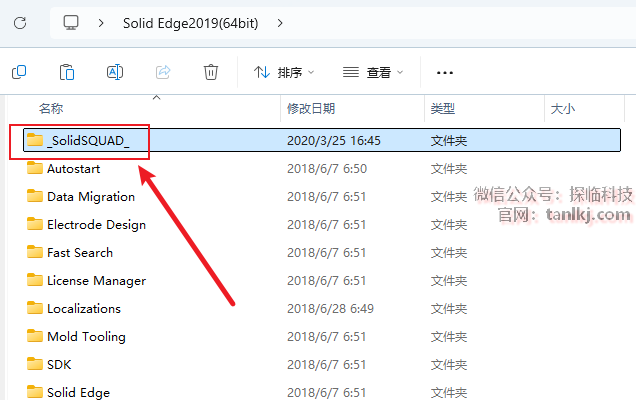Click the date 2020/3/25 16:45
636x400 pixels.
[334, 140]
